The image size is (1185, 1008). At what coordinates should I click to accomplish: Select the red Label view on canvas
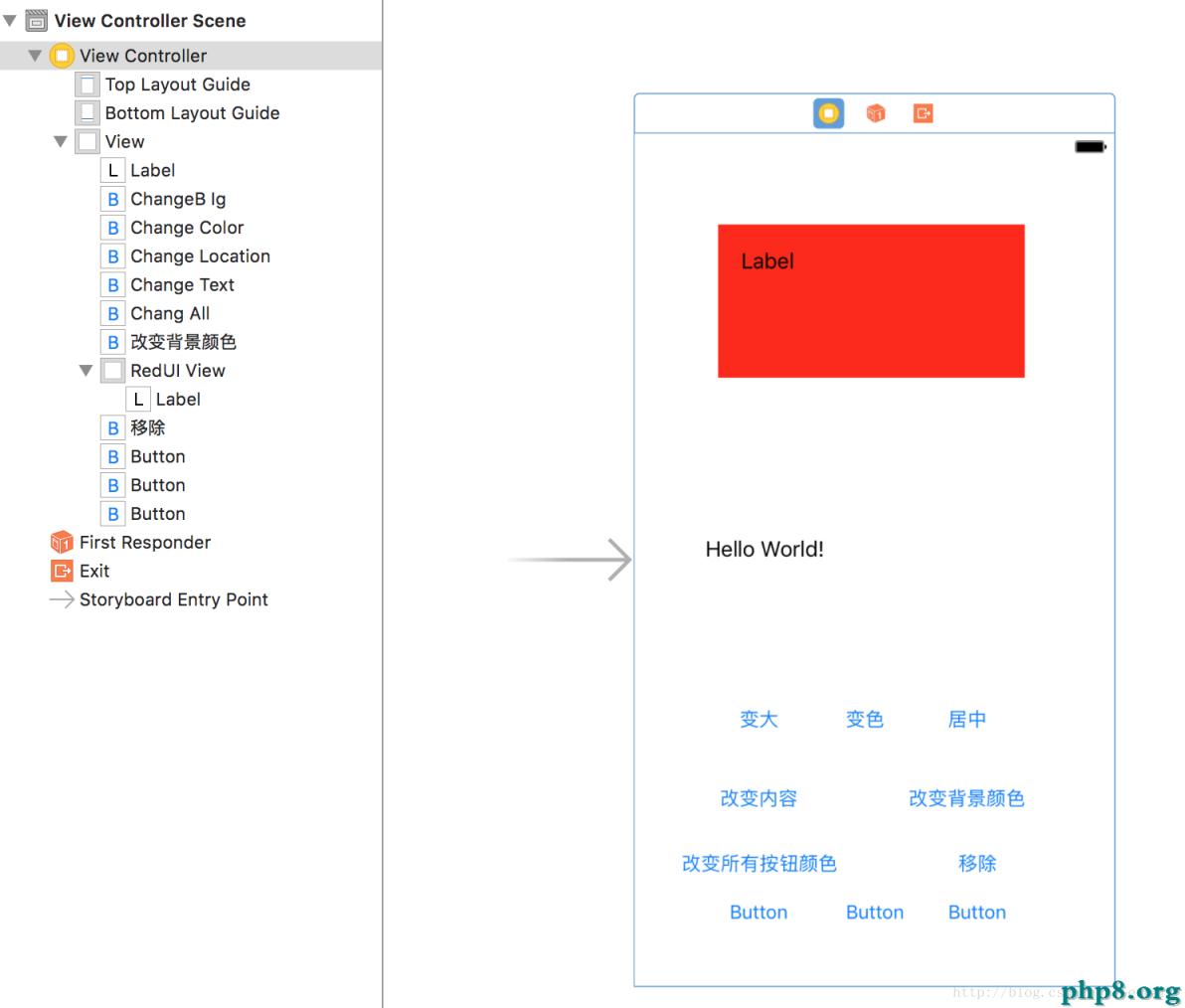tap(871, 300)
